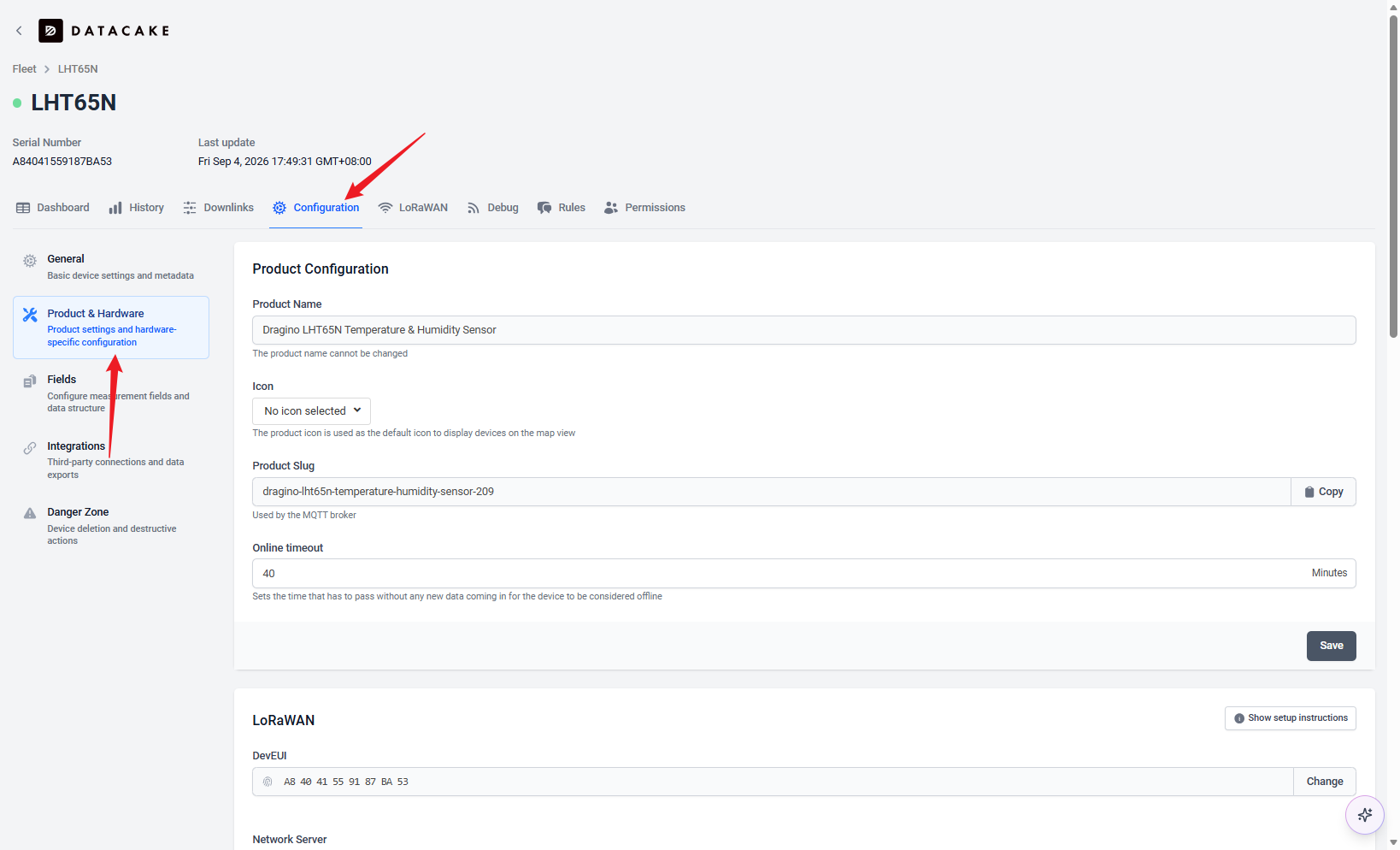Open the AI assistant sparkle button
The width and height of the screenshot is (1400, 850).
click(x=1365, y=815)
